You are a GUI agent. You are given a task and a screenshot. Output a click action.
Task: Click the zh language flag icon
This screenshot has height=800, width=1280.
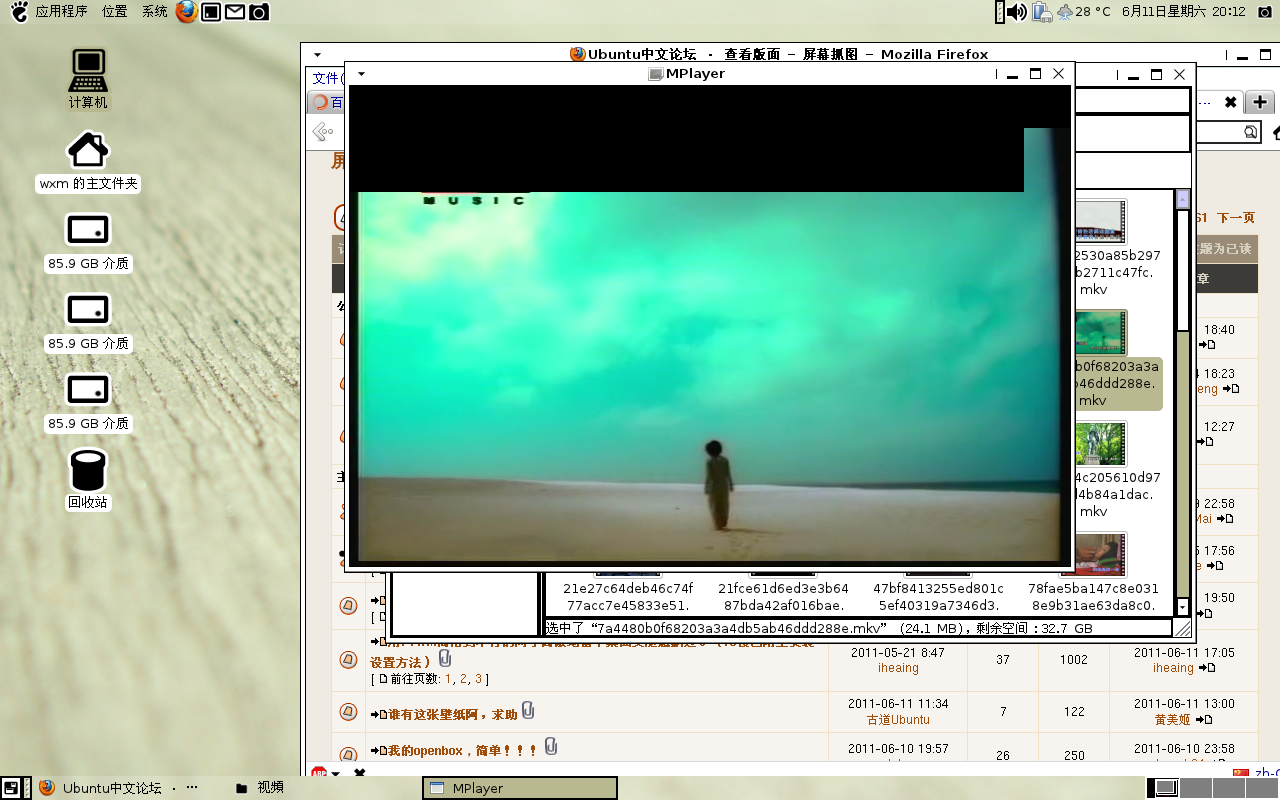[x=1241, y=773]
